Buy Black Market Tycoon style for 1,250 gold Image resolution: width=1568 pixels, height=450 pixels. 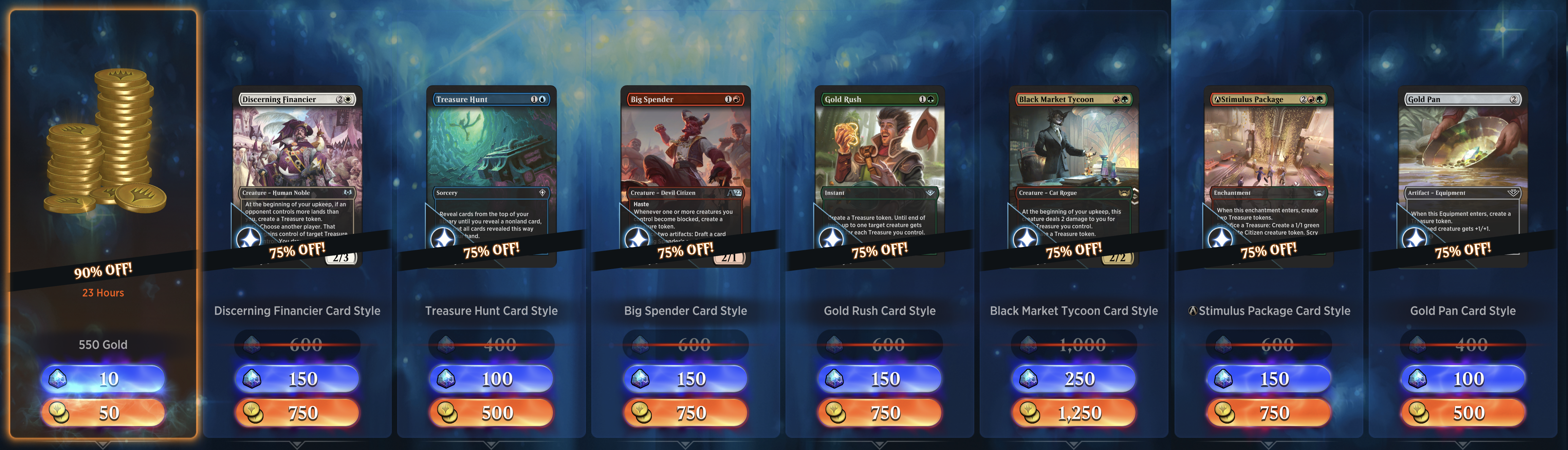(1074, 413)
